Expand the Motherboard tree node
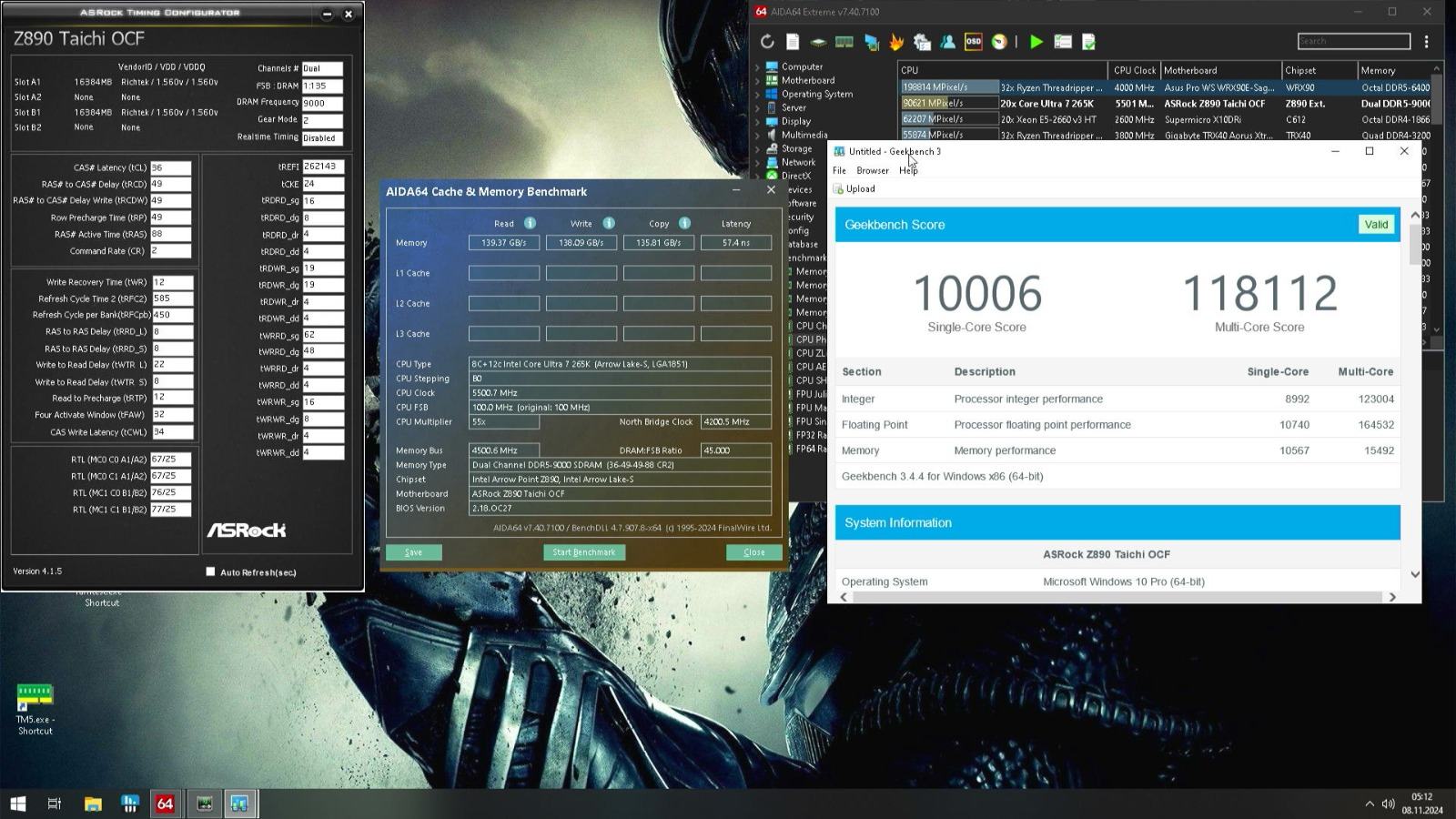 [x=756, y=80]
